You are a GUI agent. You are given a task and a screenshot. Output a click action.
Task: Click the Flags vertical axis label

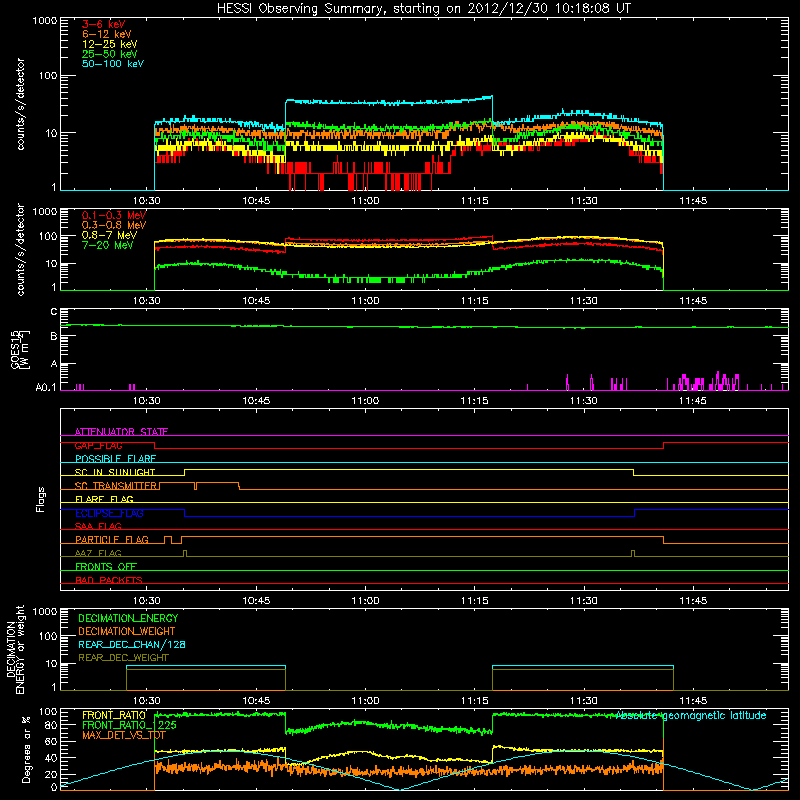click(41, 499)
